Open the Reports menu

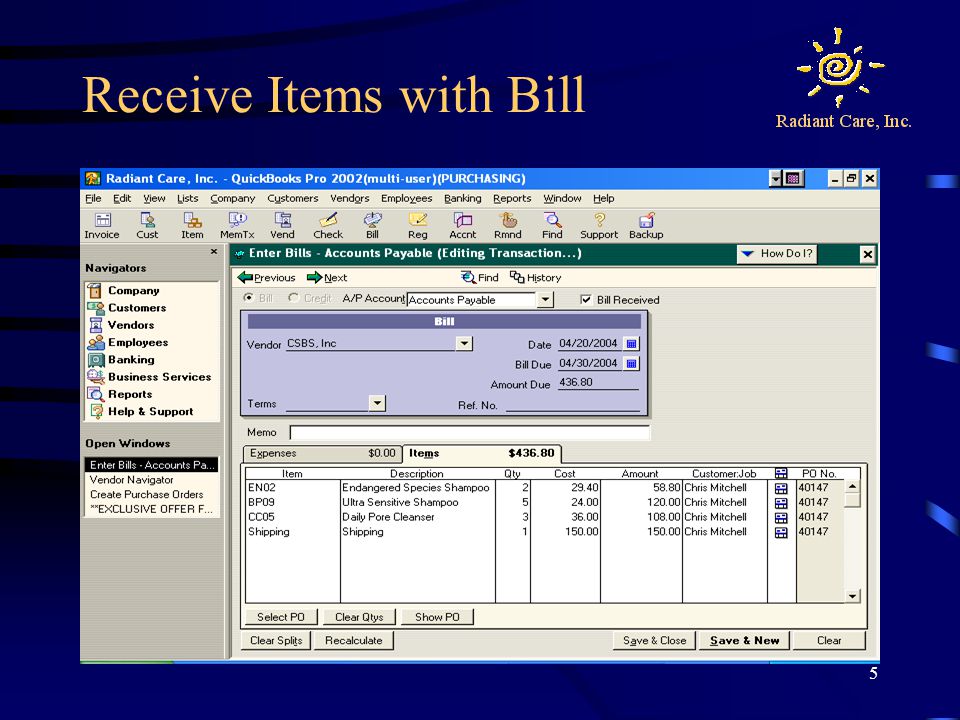click(x=512, y=198)
